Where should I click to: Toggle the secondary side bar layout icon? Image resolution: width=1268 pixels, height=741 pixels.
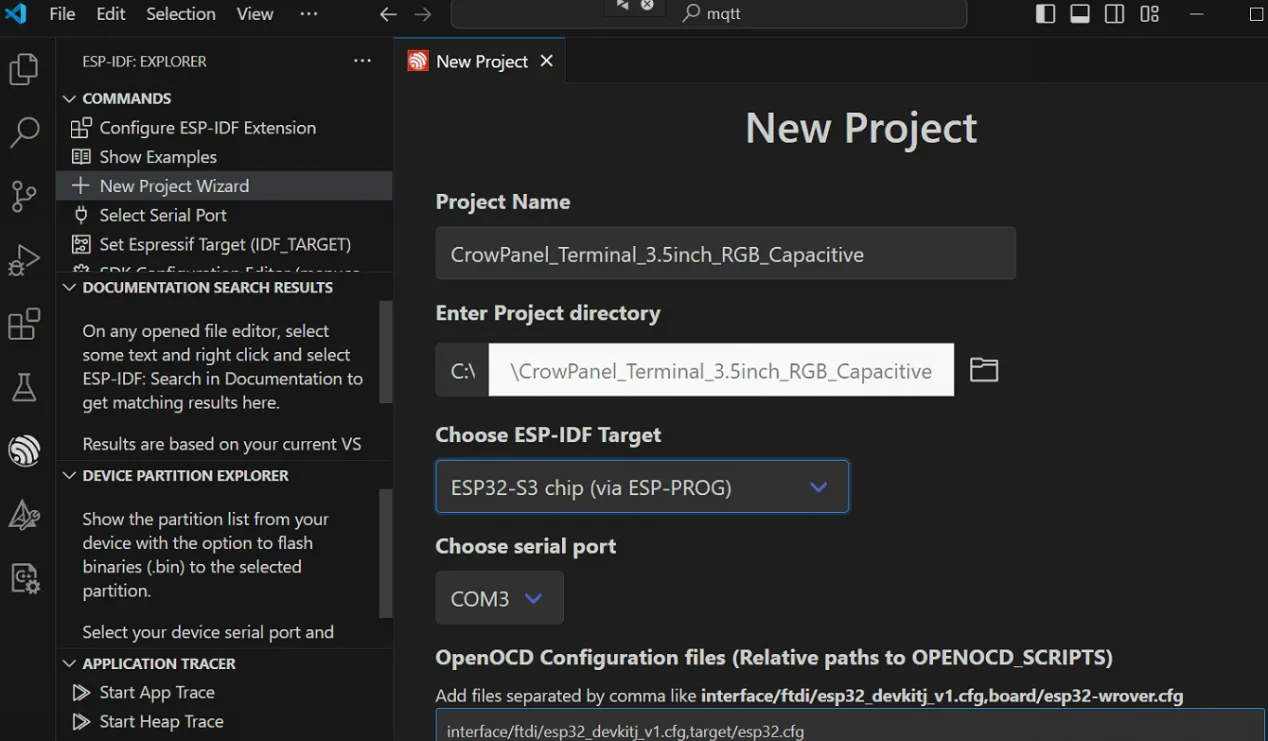point(1114,14)
